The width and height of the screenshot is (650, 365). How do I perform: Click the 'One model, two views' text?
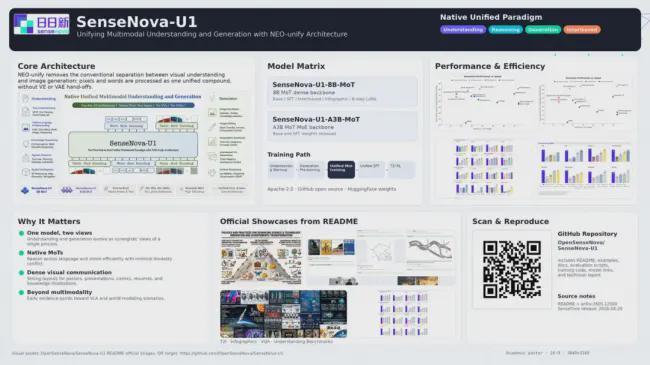[59, 233]
